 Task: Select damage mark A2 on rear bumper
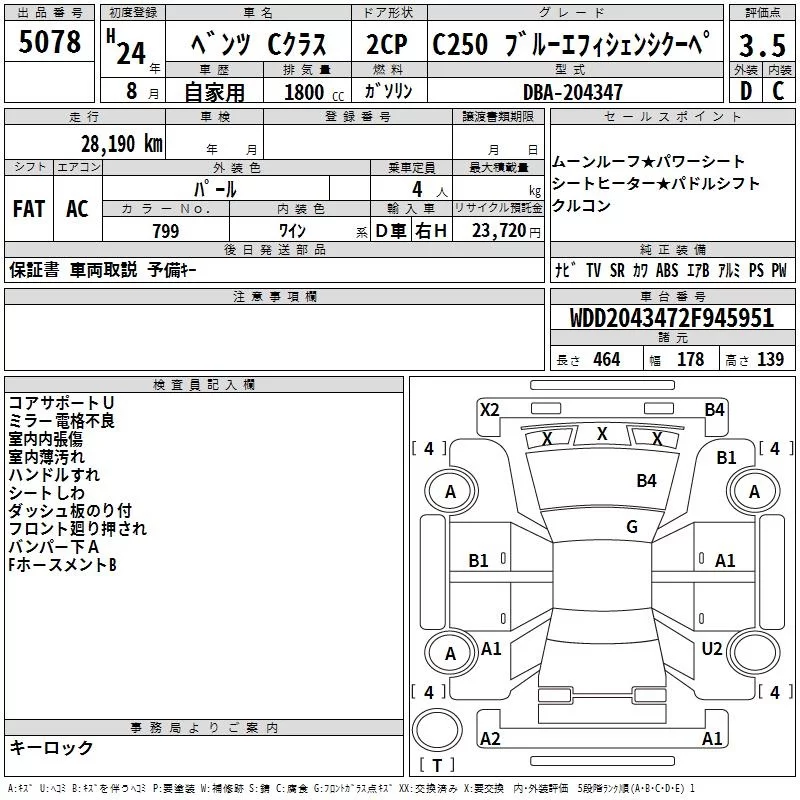coord(490,739)
